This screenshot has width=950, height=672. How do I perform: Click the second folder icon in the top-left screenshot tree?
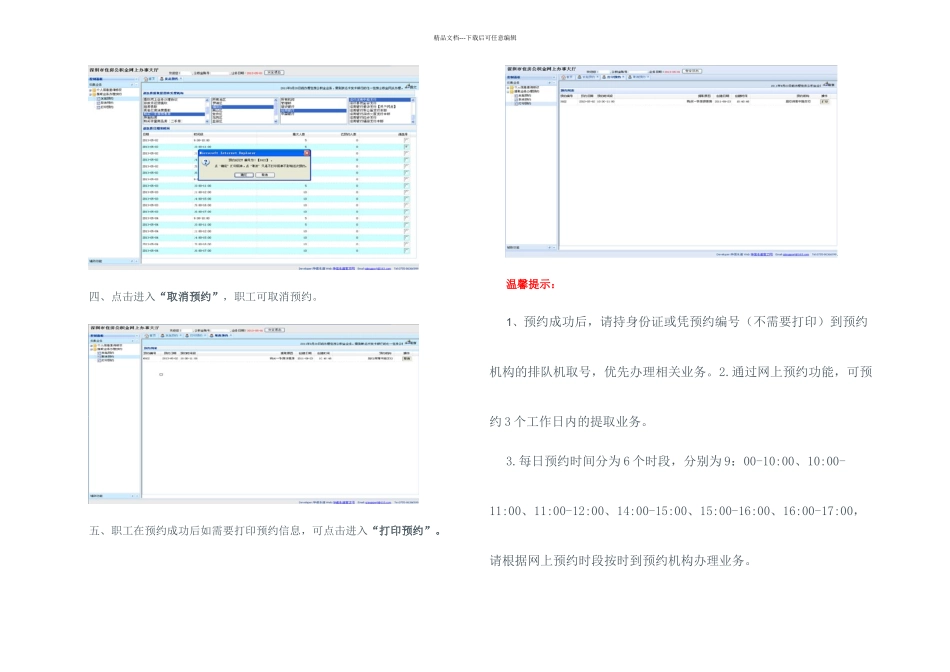pos(94,94)
